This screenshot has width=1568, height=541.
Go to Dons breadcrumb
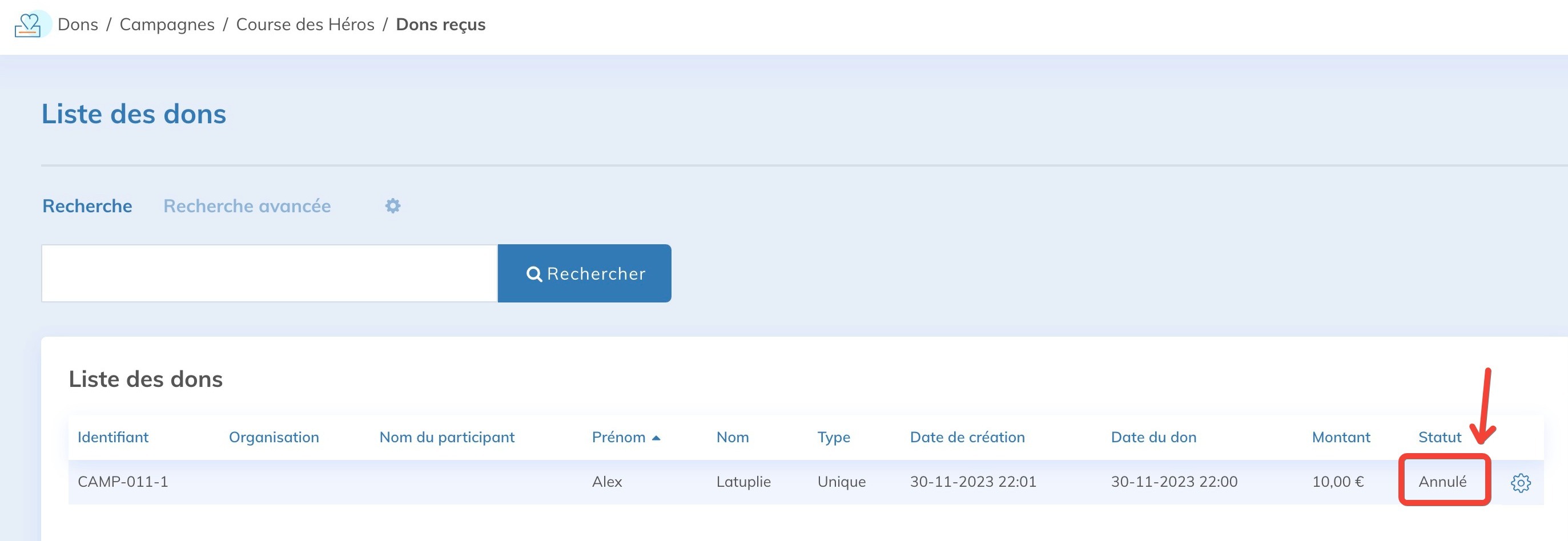78,25
